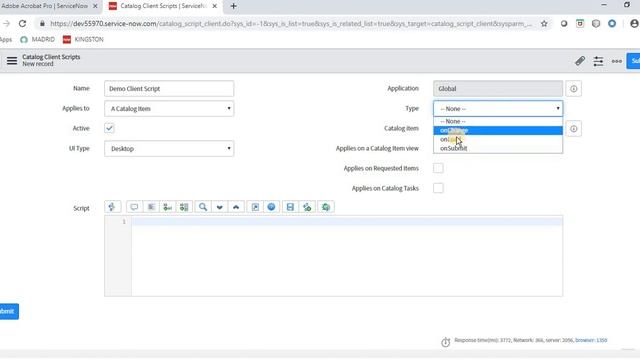Select '-- None --' in Type list
The height and width of the screenshot is (360, 640).
coord(498,121)
